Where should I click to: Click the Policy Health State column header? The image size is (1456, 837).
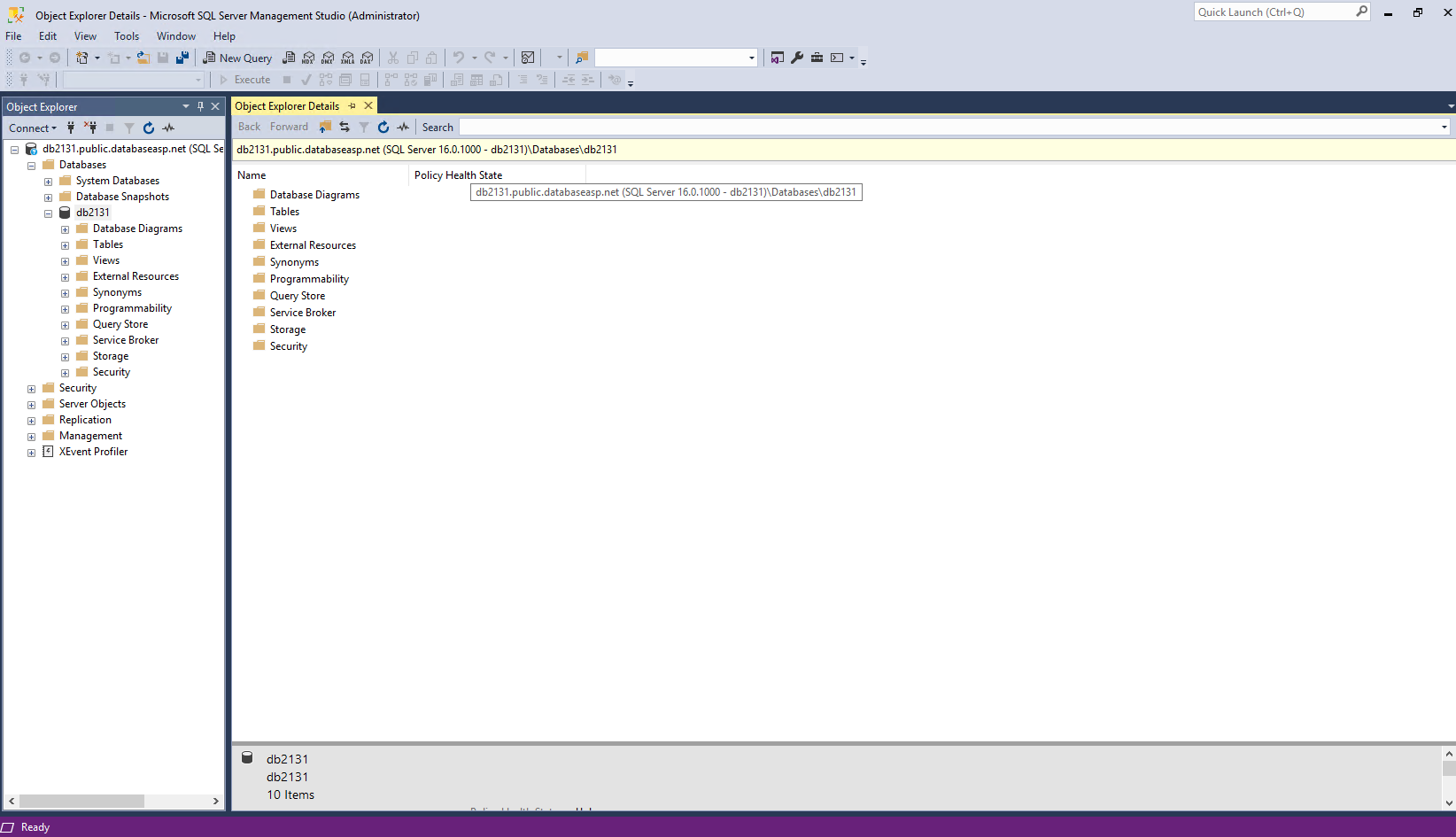point(497,175)
